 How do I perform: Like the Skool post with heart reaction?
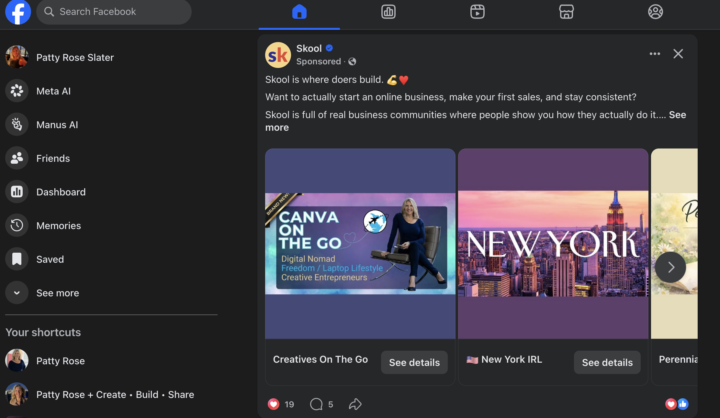(274, 404)
